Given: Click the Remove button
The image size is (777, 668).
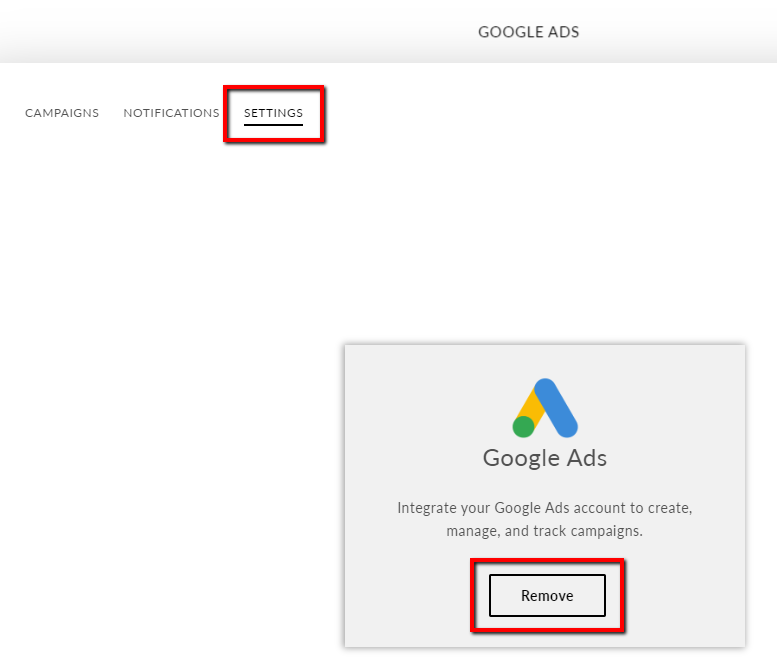Looking at the screenshot, I should [x=547, y=595].
